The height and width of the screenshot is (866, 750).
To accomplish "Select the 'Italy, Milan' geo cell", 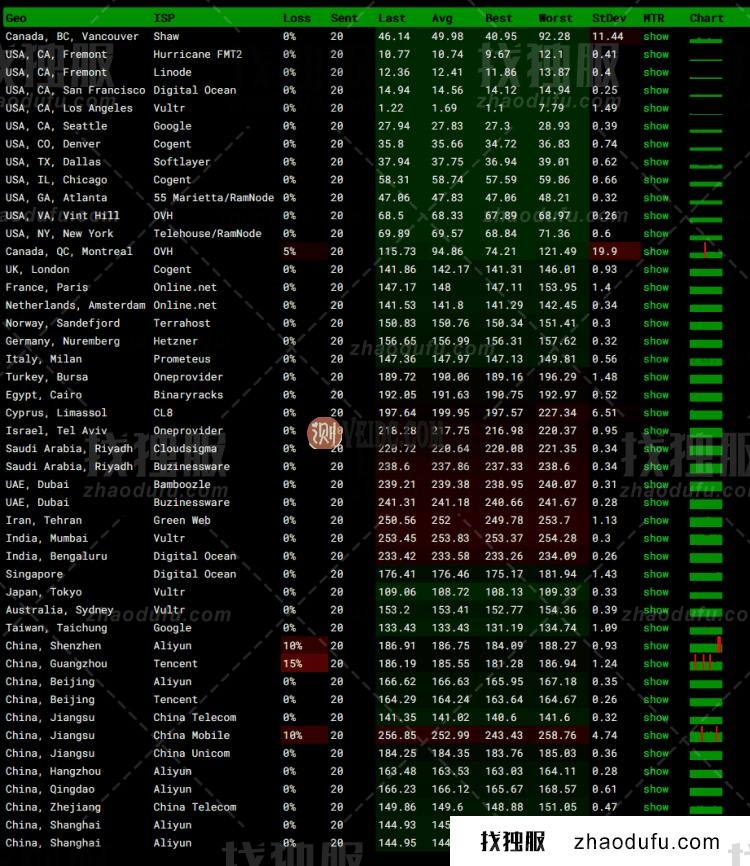I will tap(44, 359).
